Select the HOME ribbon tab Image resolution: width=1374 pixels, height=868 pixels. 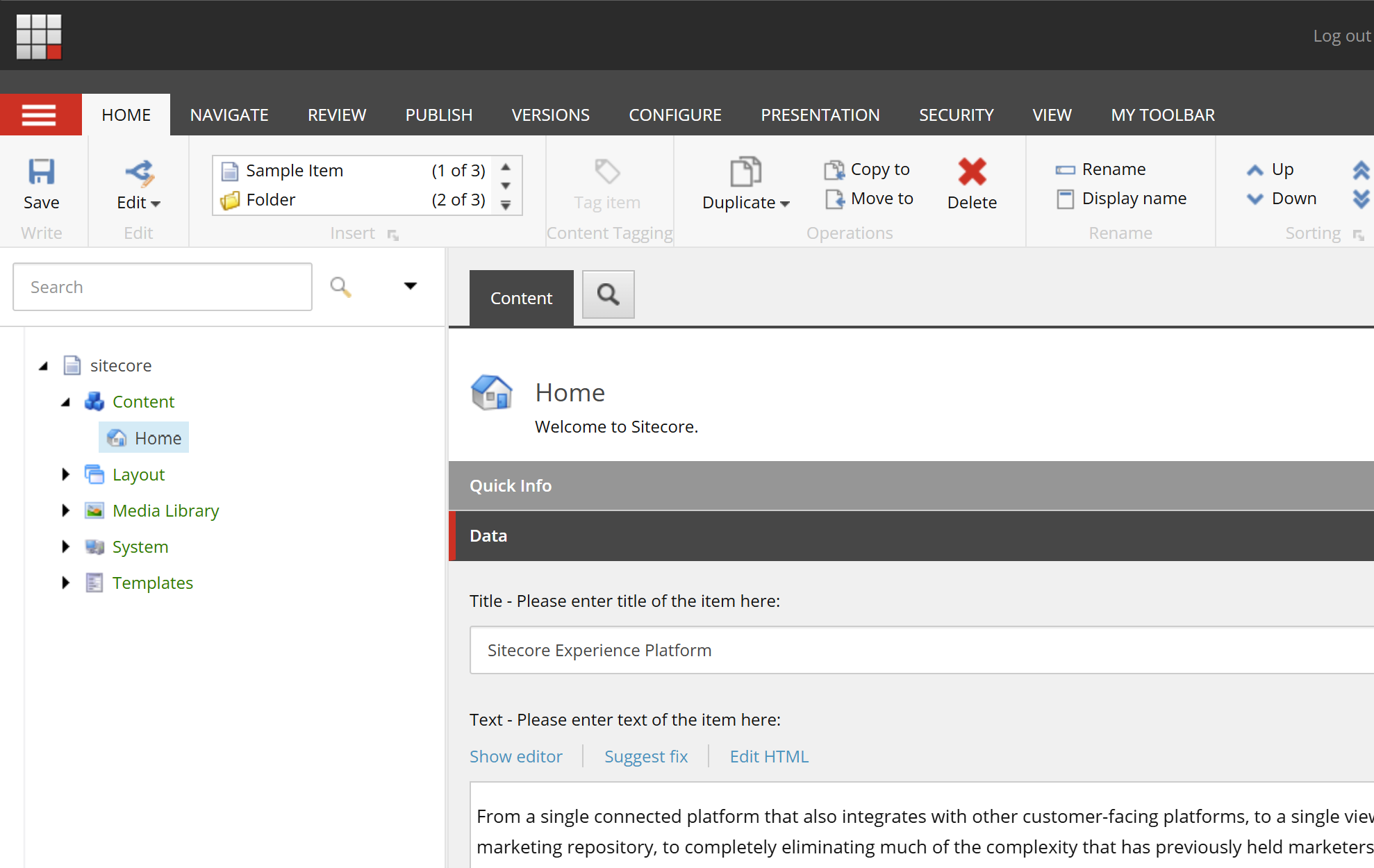[126, 115]
